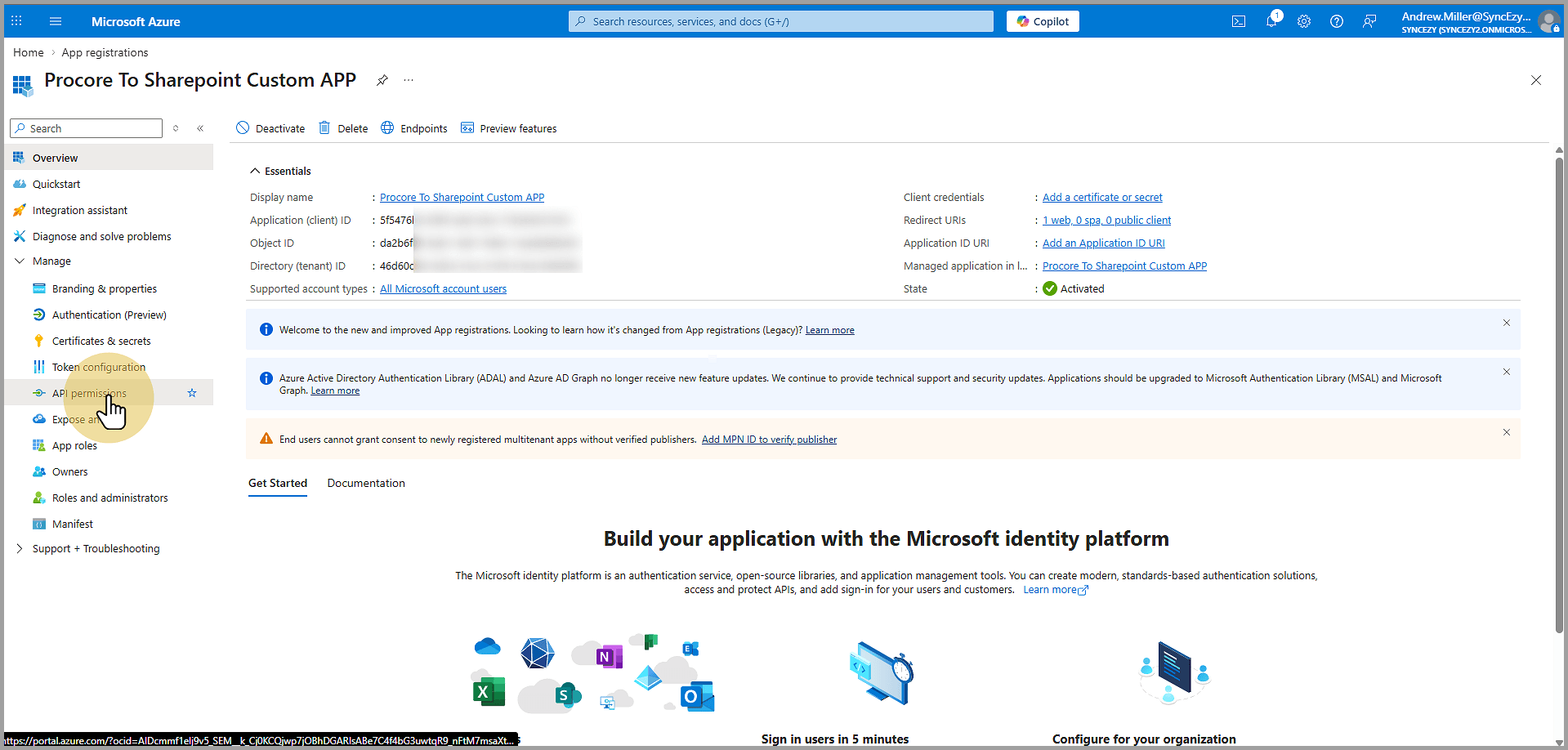Click the Deactivate button
This screenshot has height=750, width=1568.
coord(270,128)
